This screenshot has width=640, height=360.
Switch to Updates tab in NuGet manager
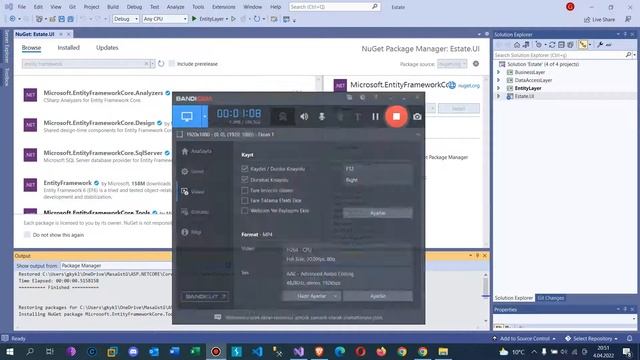pos(107,48)
